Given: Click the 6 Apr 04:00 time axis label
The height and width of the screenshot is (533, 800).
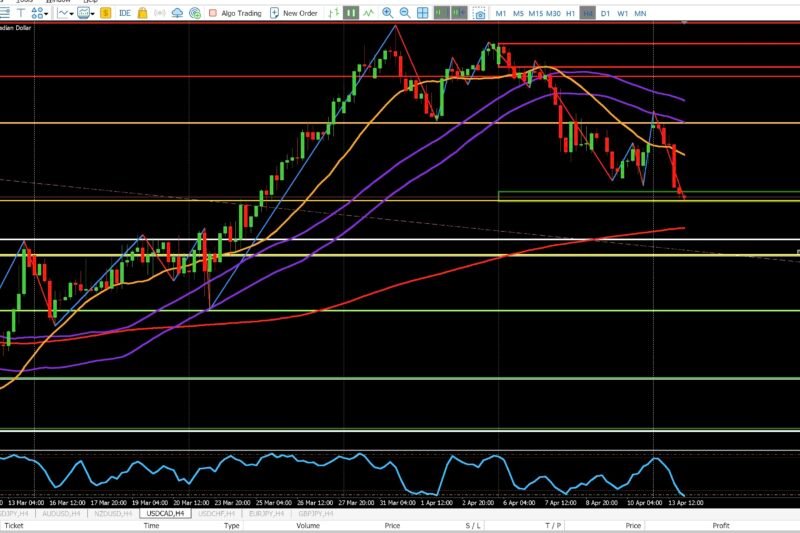Looking at the screenshot, I should 519,503.
